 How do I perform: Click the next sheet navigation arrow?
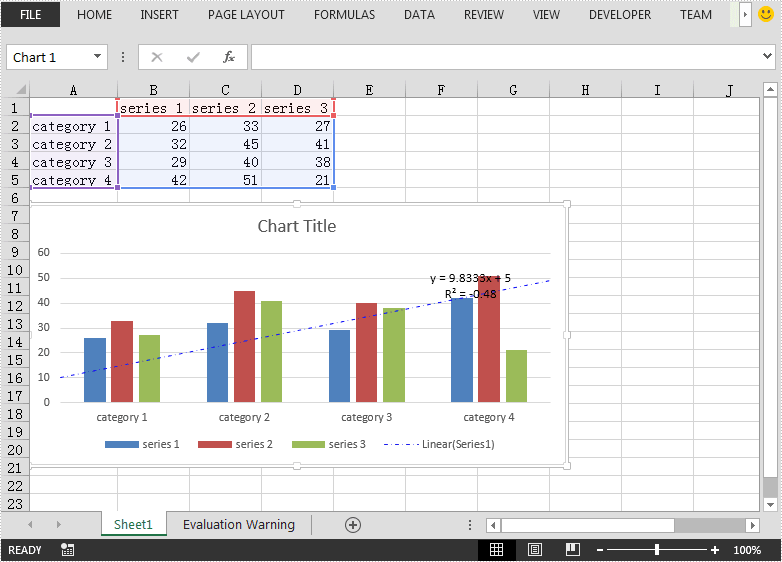point(58,524)
